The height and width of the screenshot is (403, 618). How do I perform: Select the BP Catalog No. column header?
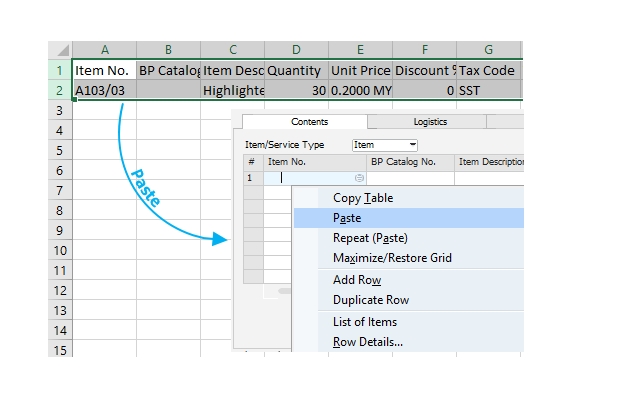point(410,162)
